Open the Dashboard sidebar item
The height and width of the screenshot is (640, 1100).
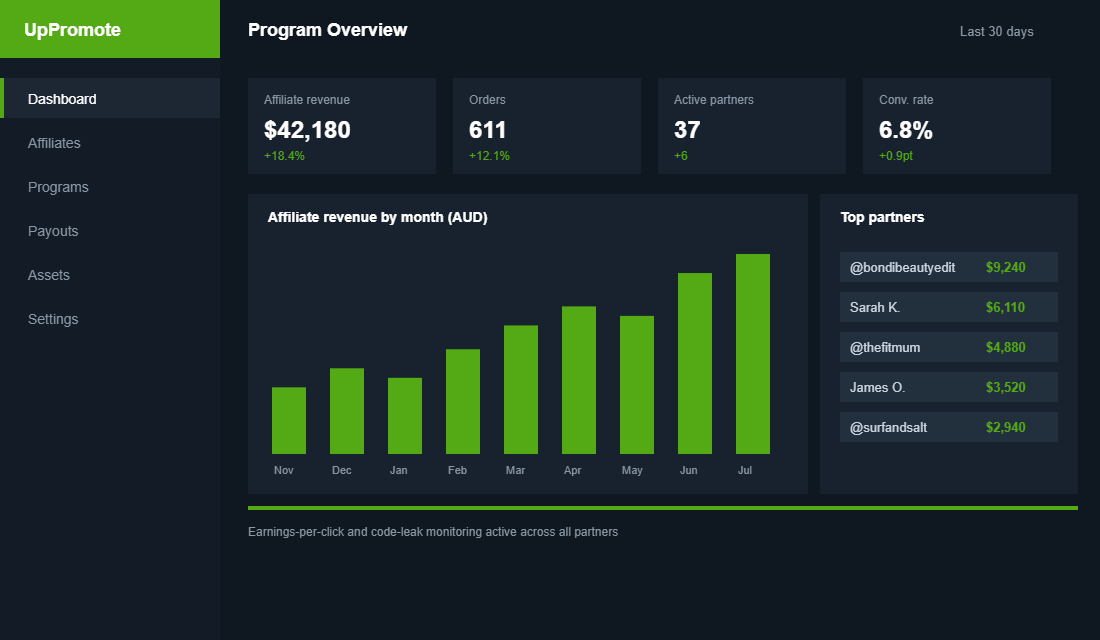[x=110, y=98]
